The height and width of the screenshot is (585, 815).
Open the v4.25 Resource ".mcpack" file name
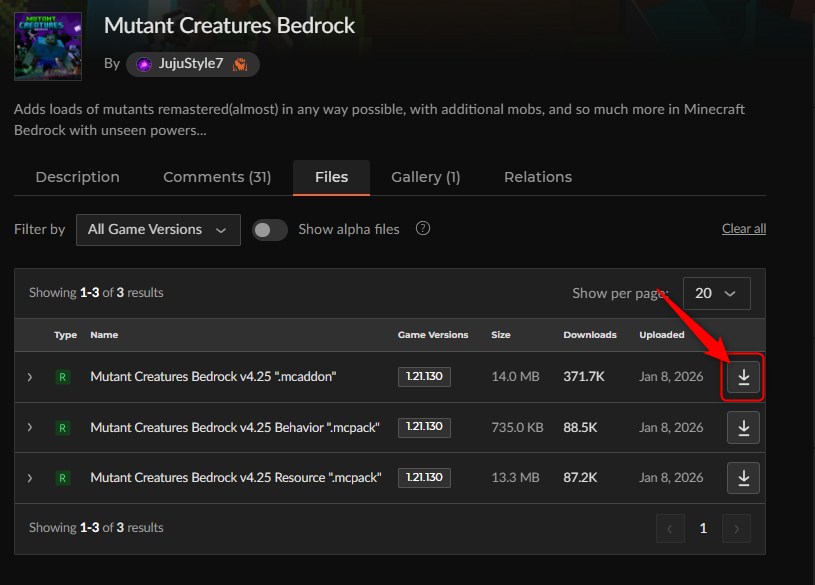(236, 477)
